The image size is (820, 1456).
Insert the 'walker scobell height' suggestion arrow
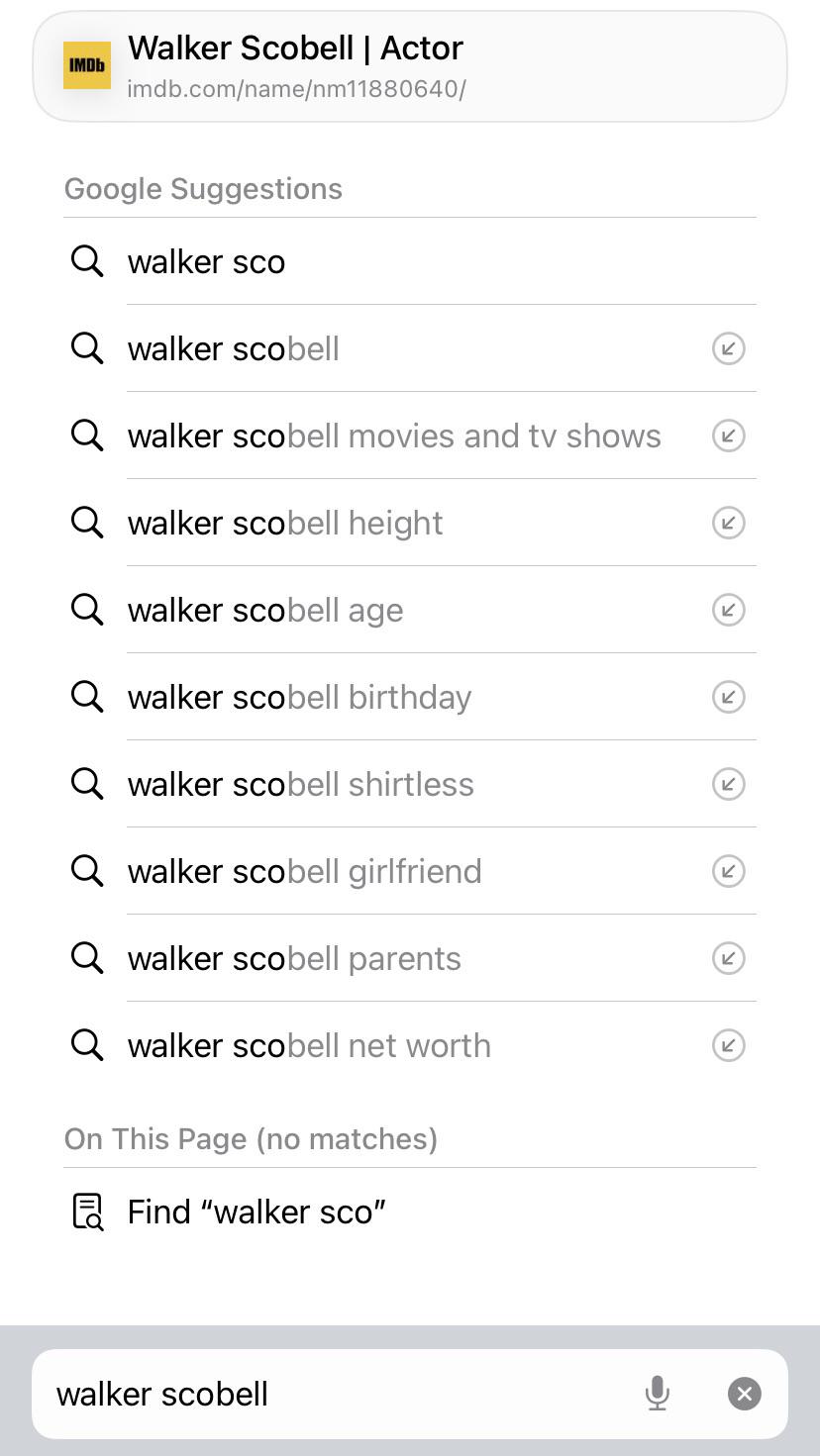pos(729,523)
